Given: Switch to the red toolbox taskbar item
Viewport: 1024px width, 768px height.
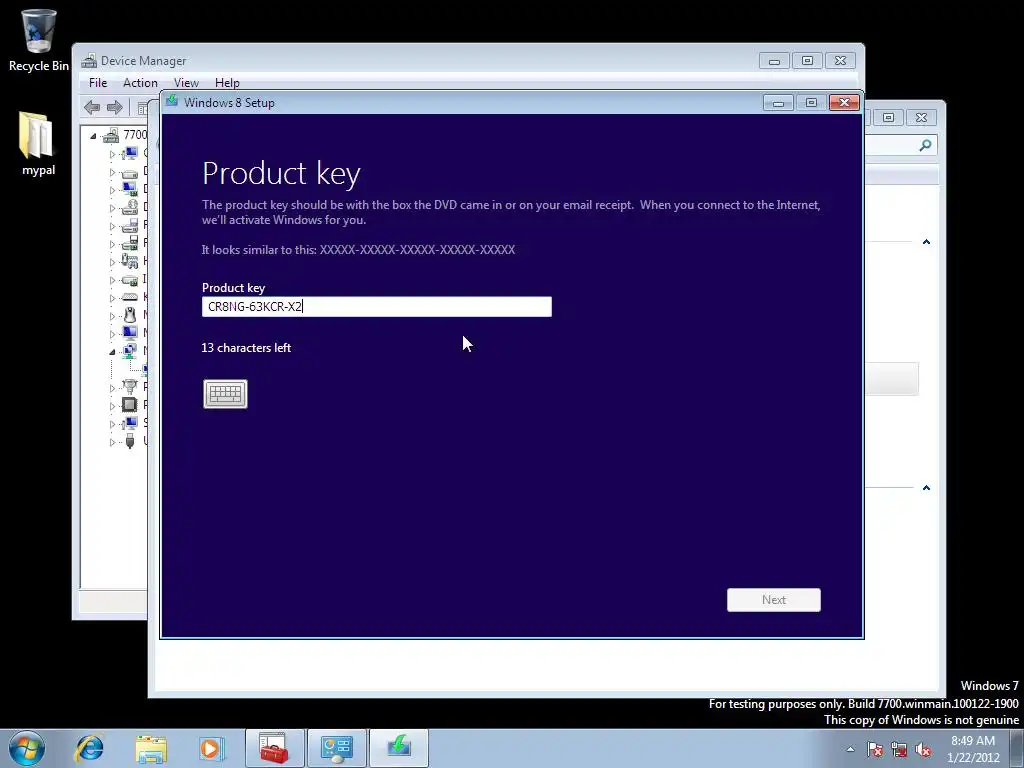Looking at the screenshot, I should [x=274, y=748].
